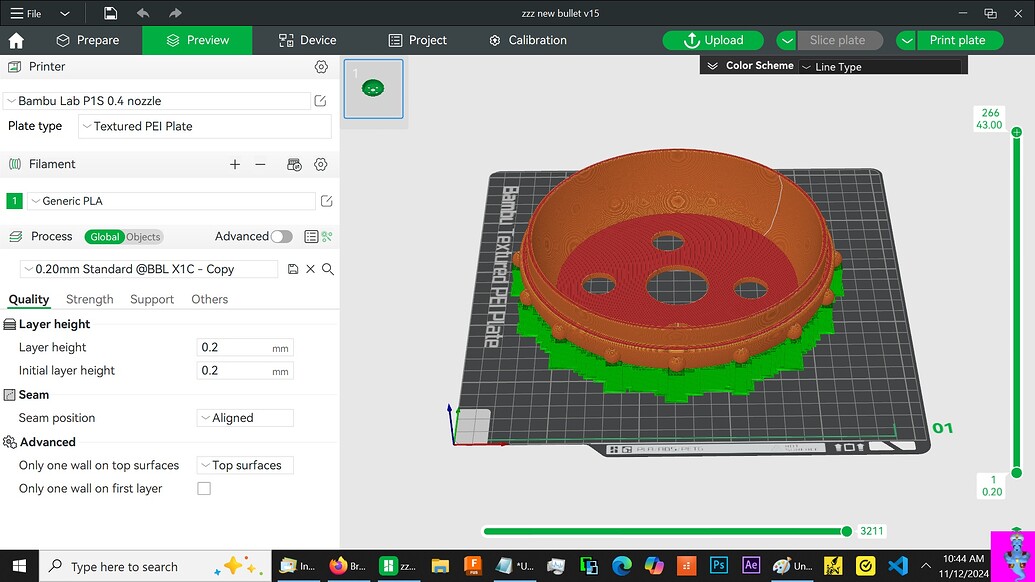Image resolution: width=1035 pixels, height=582 pixels.
Task: Click the Print plate button
Action: (960, 40)
